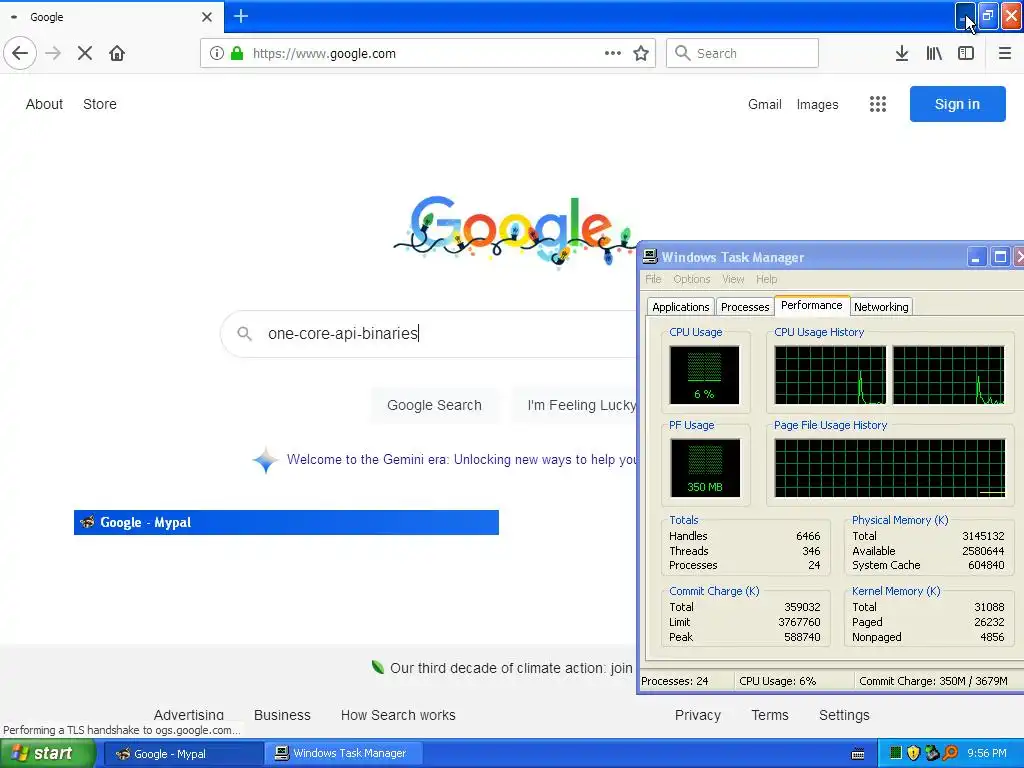Image resolution: width=1024 pixels, height=768 pixels.
Task: Open the Business footer link
Action: pos(282,715)
